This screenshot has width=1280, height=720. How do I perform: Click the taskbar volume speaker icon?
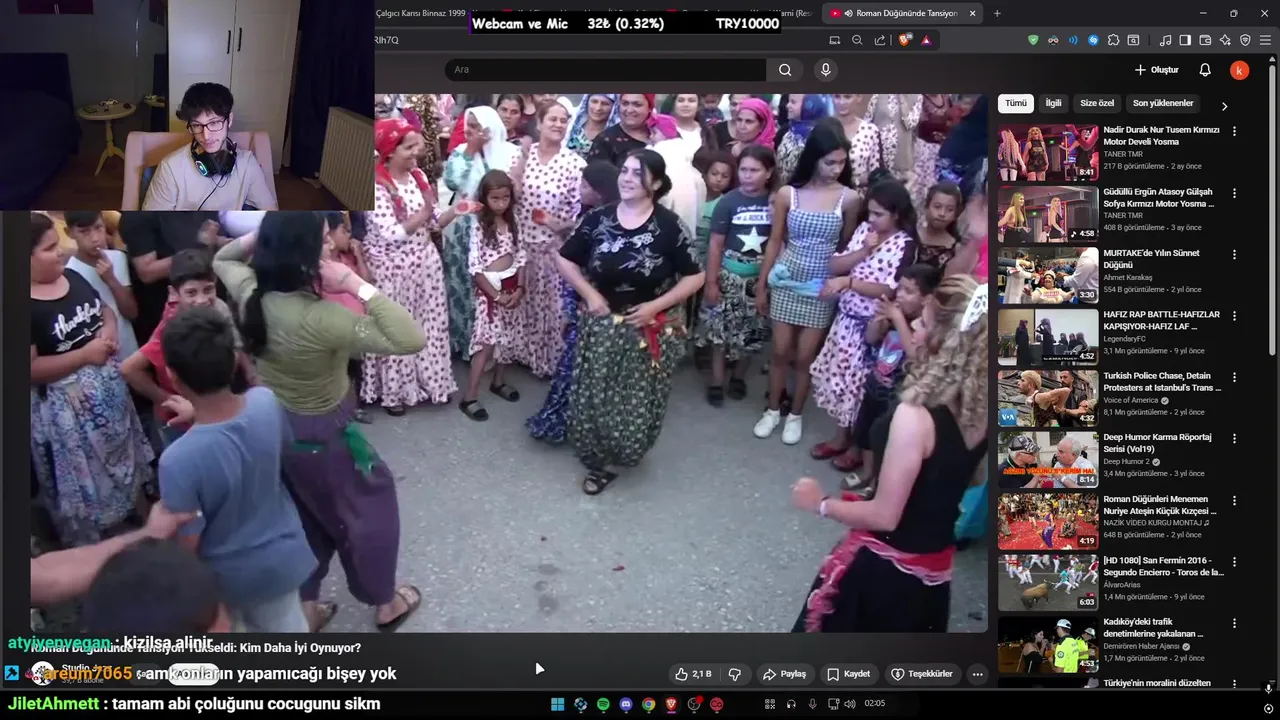click(850, 704)
